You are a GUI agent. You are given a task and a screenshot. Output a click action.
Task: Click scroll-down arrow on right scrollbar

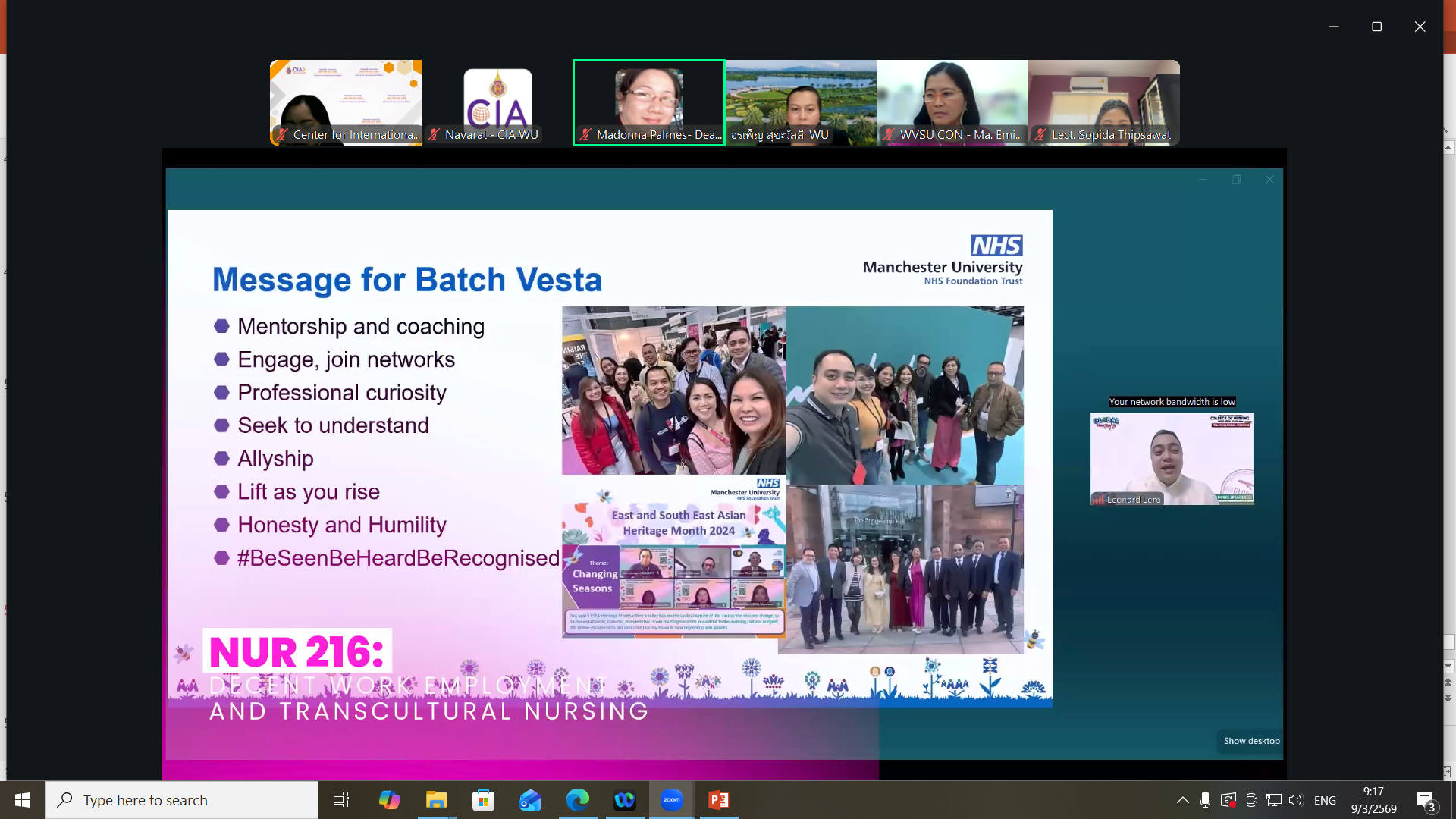click(1448, 666)
